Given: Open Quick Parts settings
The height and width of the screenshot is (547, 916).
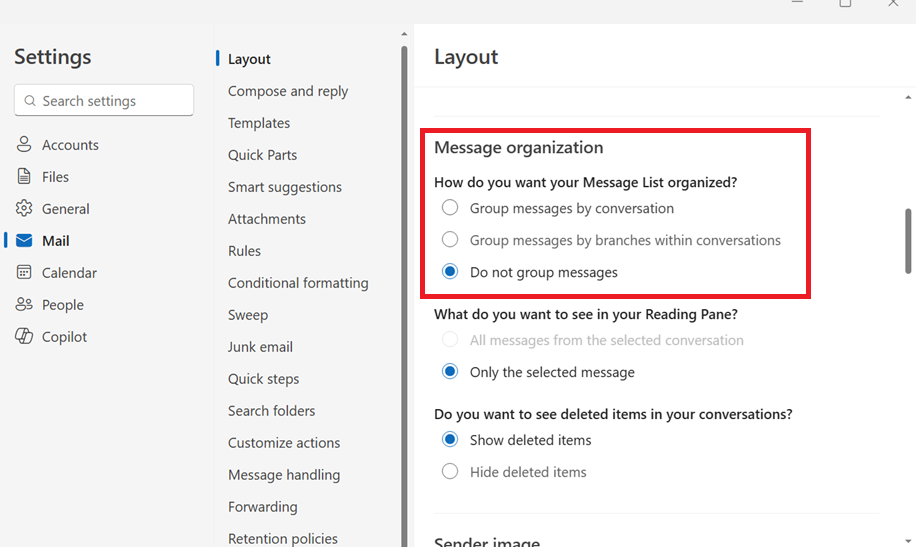Looking at the screenshot, I should (262, 155).
